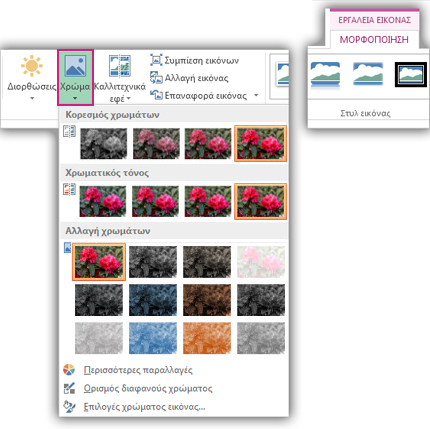The height and width of the screenshot is (429, 430).
Task: Select the second color tone thumbnail
Action: (155, 201)
